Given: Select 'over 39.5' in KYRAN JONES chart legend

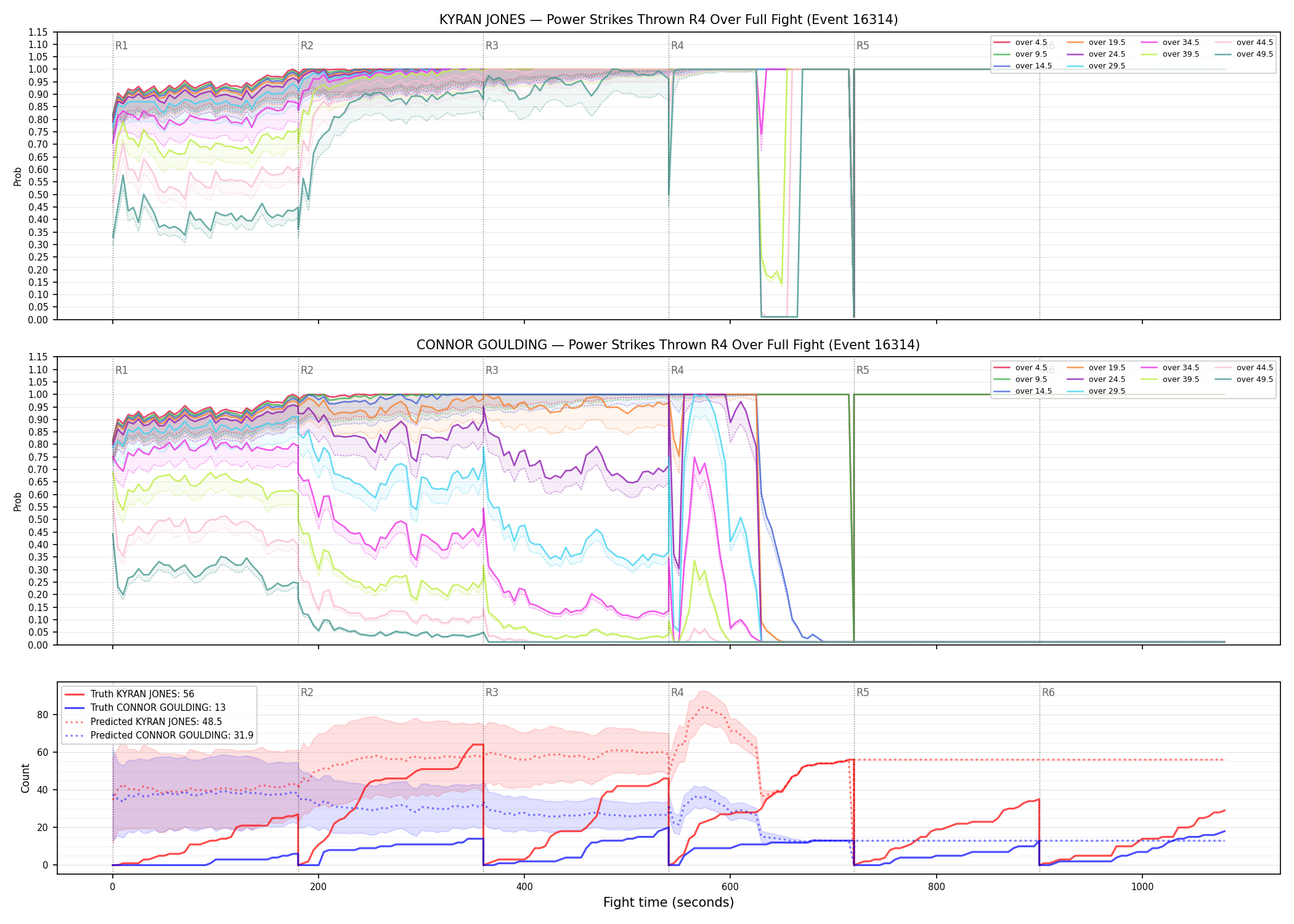Looking at the screenshot, I should tap(1170, 54).
